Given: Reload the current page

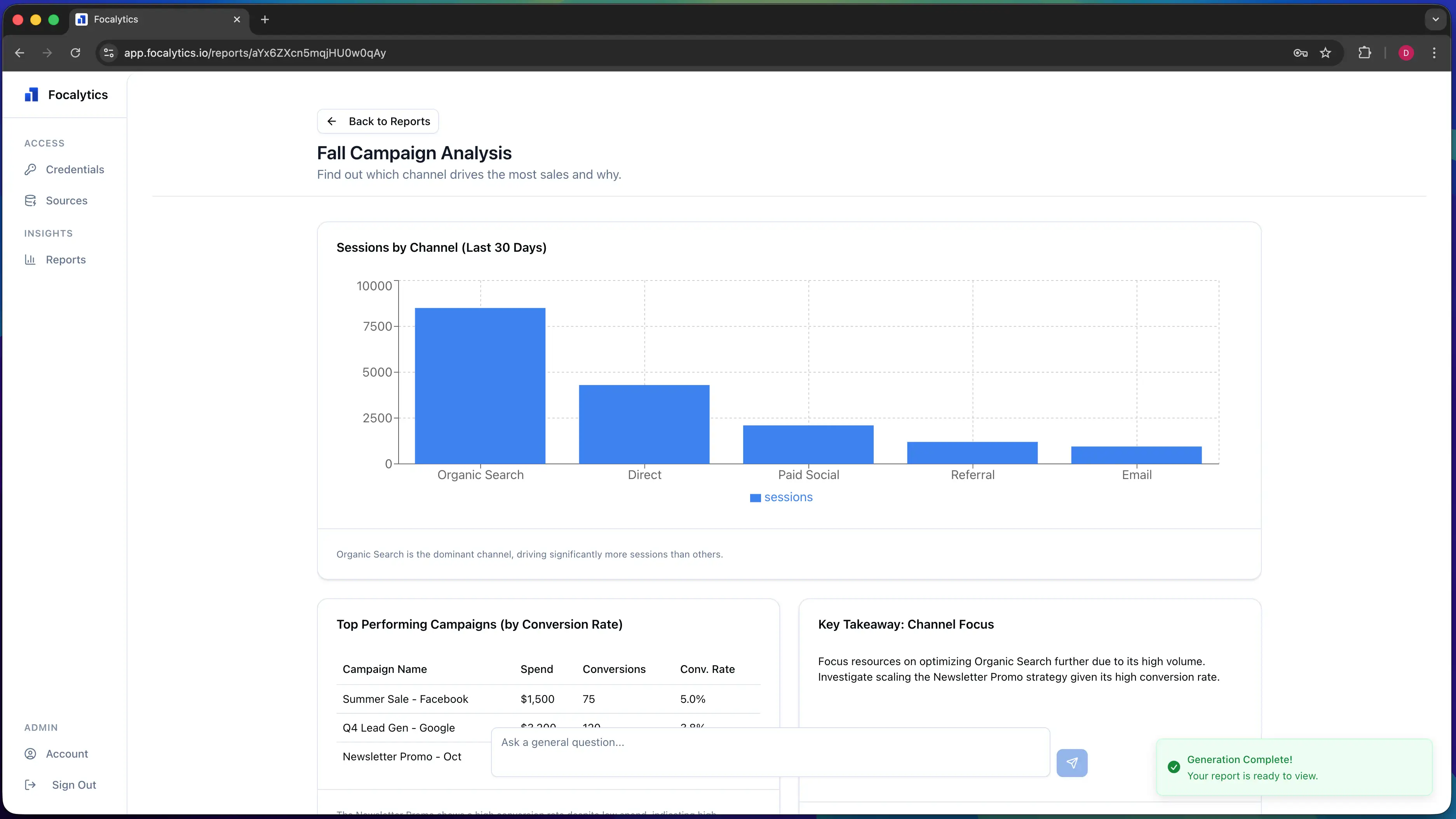Looking at the screenshot, I should (x=75, y=52).
